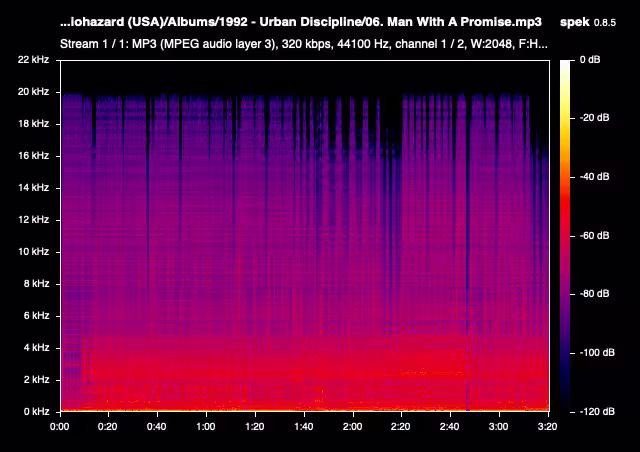640x452 pixels.
Task: Click the 4 kHz frequency label
Action: coord(36,347)
